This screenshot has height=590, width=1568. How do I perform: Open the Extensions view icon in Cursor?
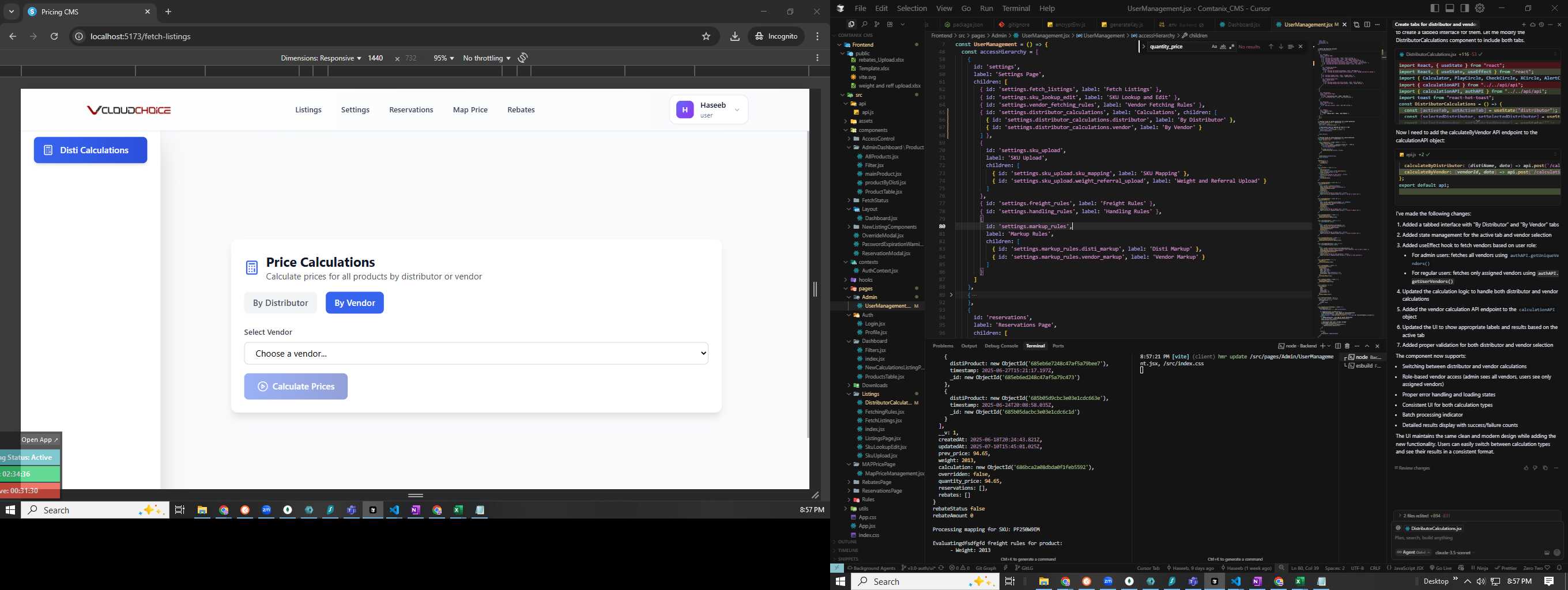coord(890,24)
